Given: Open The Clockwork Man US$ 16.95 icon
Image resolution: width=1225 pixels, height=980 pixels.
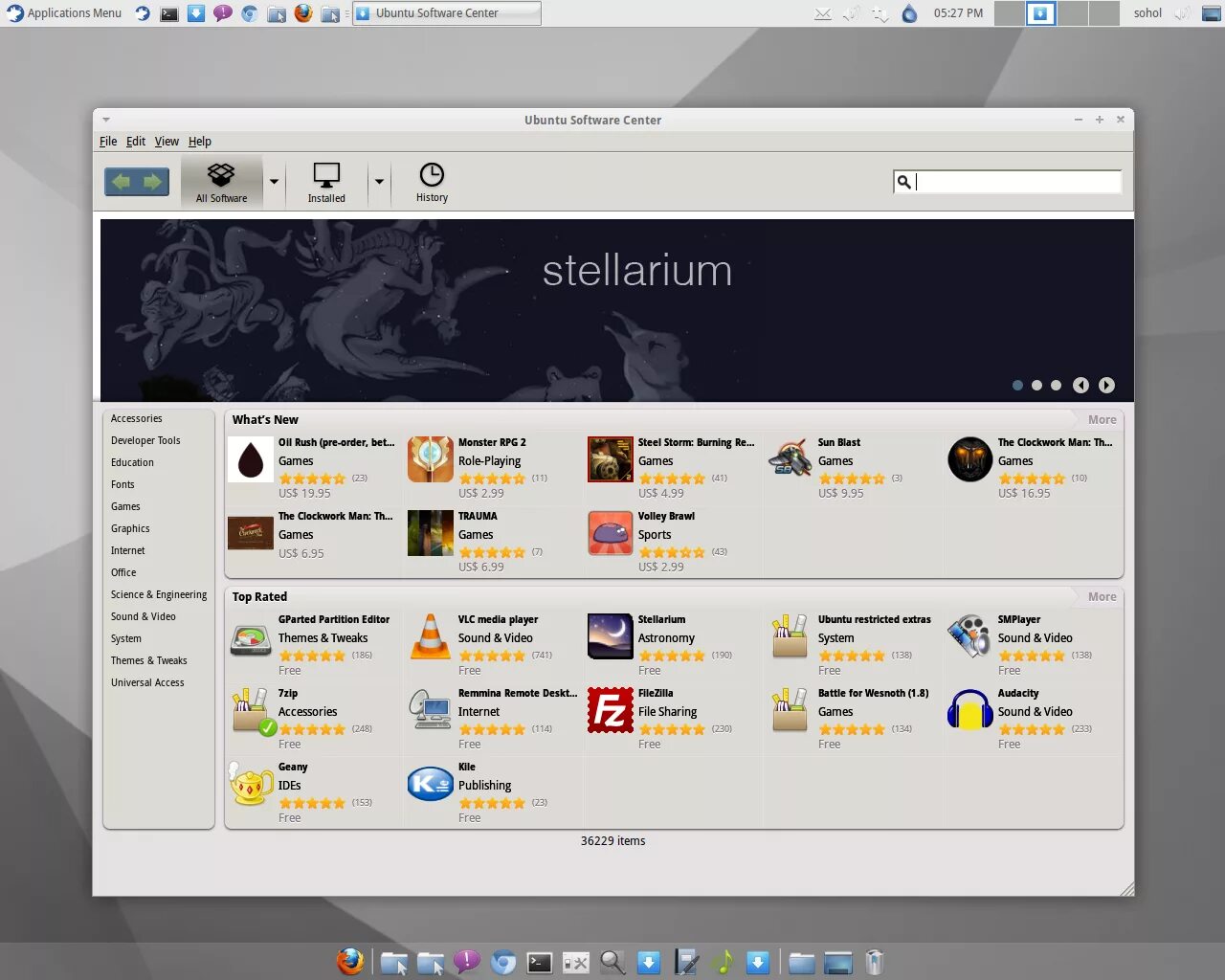Looking at the screenshot, I should (x=970, y=460).
